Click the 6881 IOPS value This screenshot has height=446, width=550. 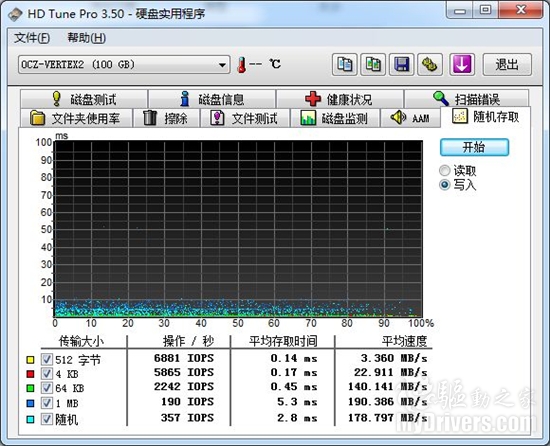pyautogui.click(x=184, y=358)
